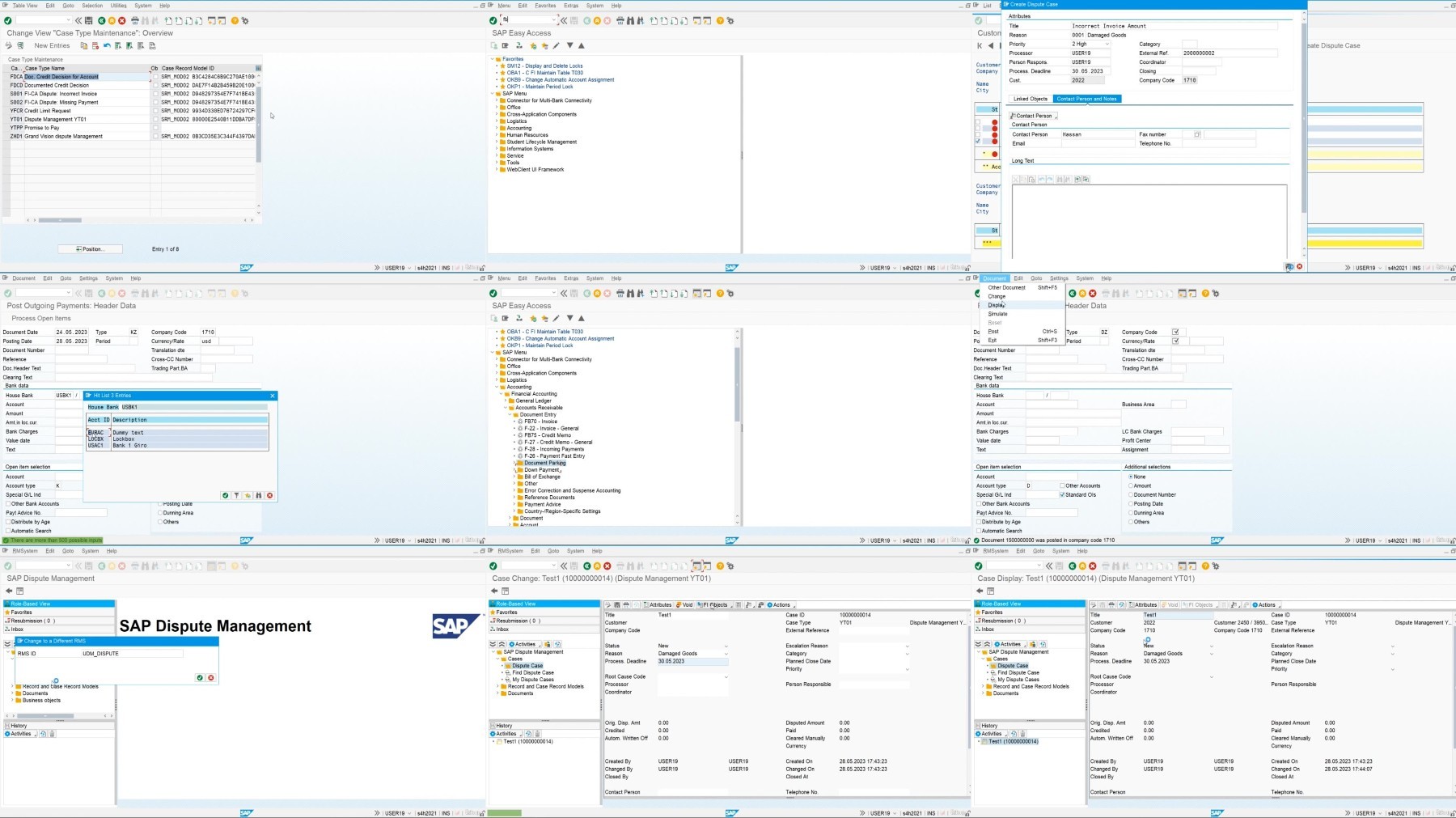
Task: Untick the Standard OIs checkbox
Action: click(1062, 494)
